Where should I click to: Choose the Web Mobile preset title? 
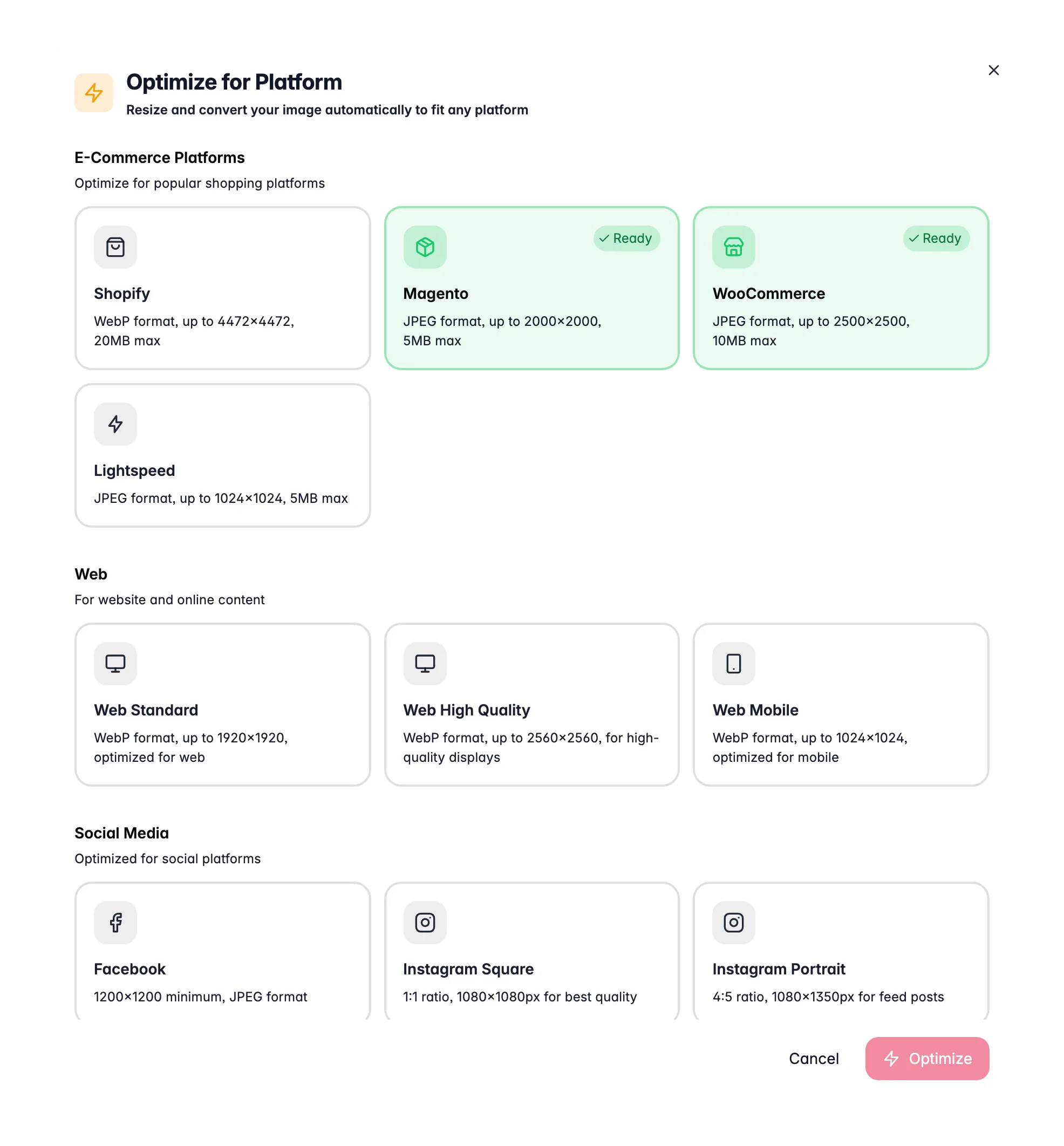(755, 710)
